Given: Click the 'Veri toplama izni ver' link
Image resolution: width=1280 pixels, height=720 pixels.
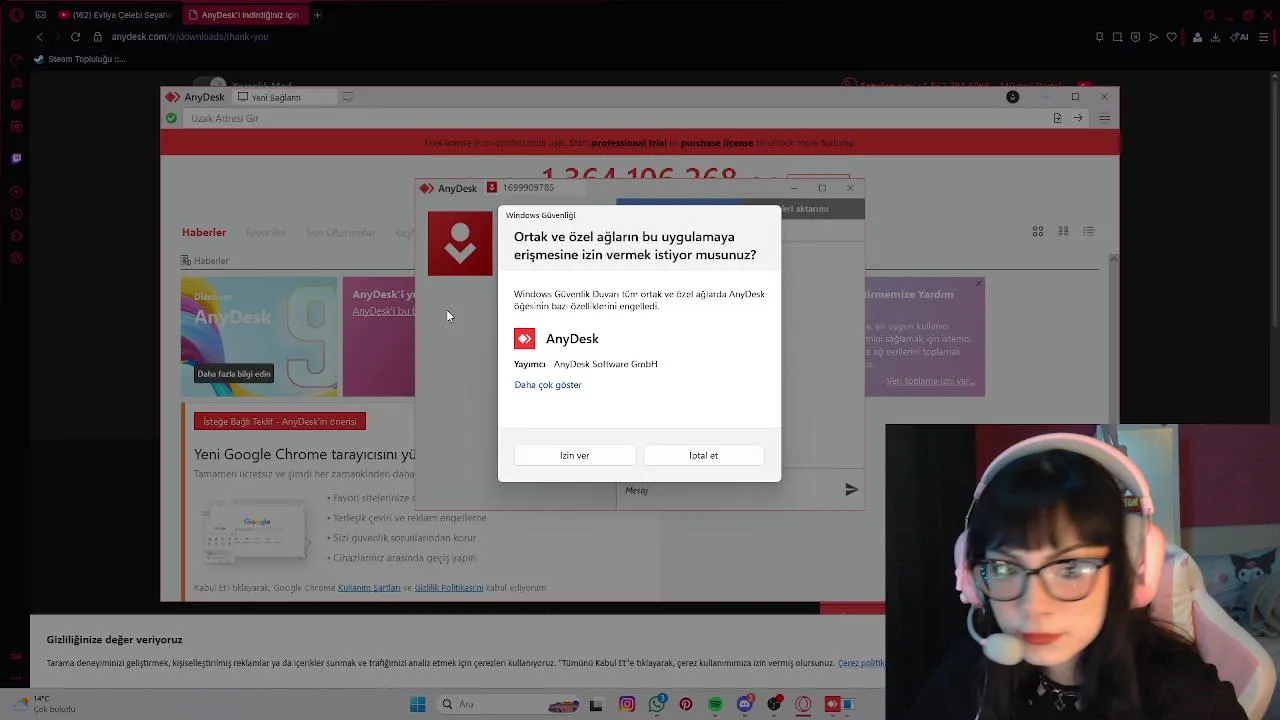Looking at the screenshot, I should [x=930, y=381].
